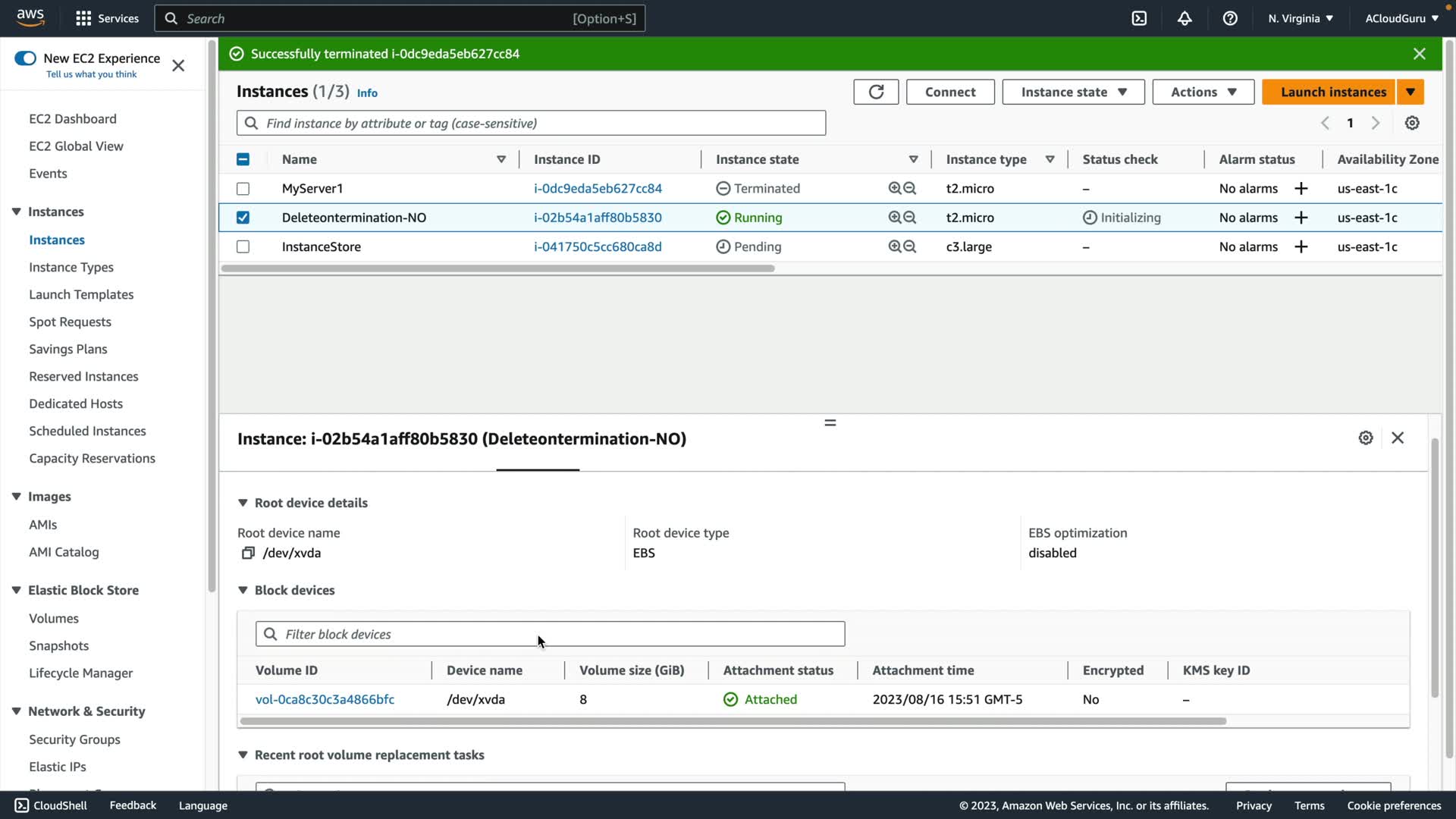Copy the /dev/xvda root device name
Viewport: 1456px width, 819px height.
[x=248, y=553]
